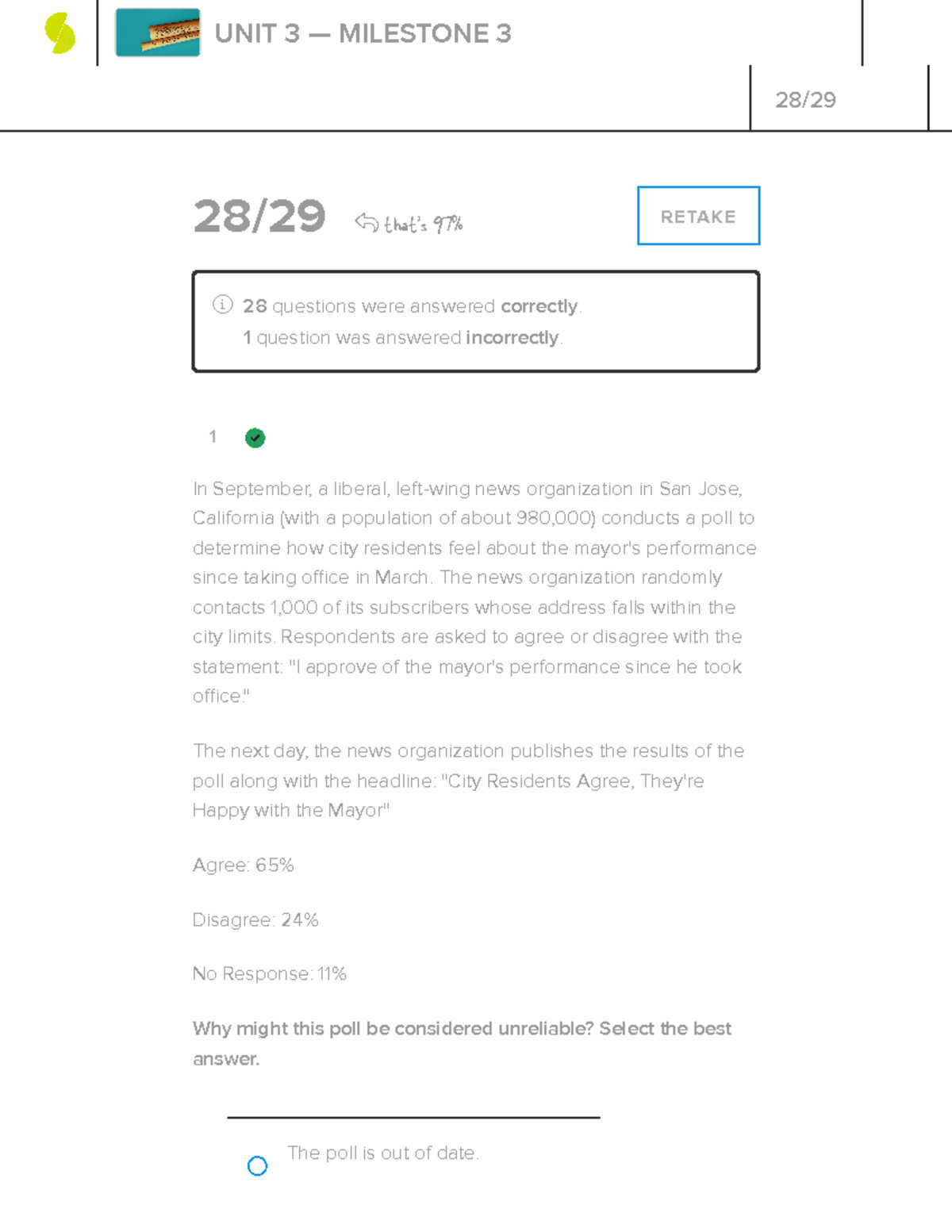The image size is (952, 1232).
Task: Click the "Agree: 65%" result line
Action: (x=243, y=865)
